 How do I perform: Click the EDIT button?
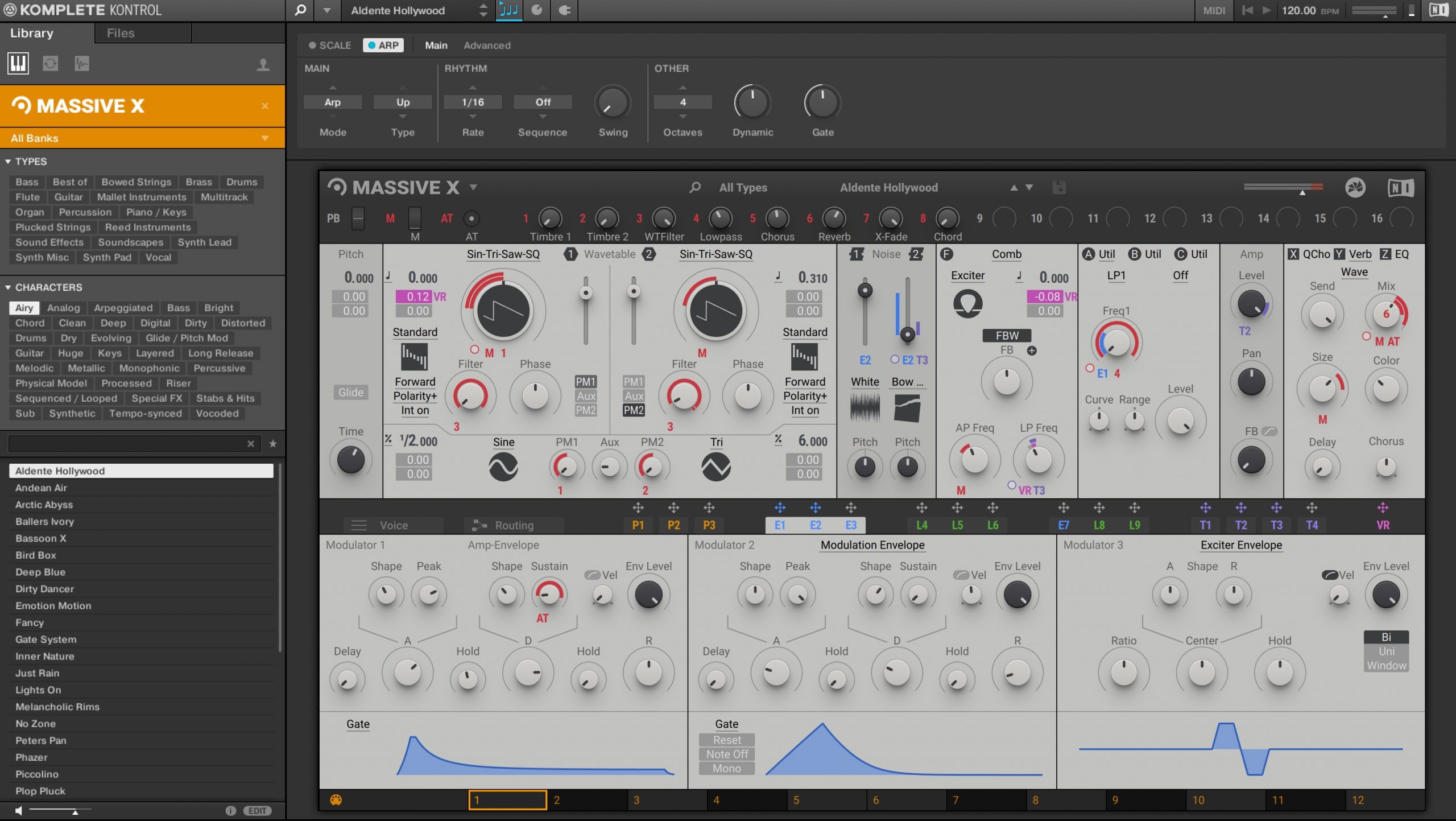point(257,811)
